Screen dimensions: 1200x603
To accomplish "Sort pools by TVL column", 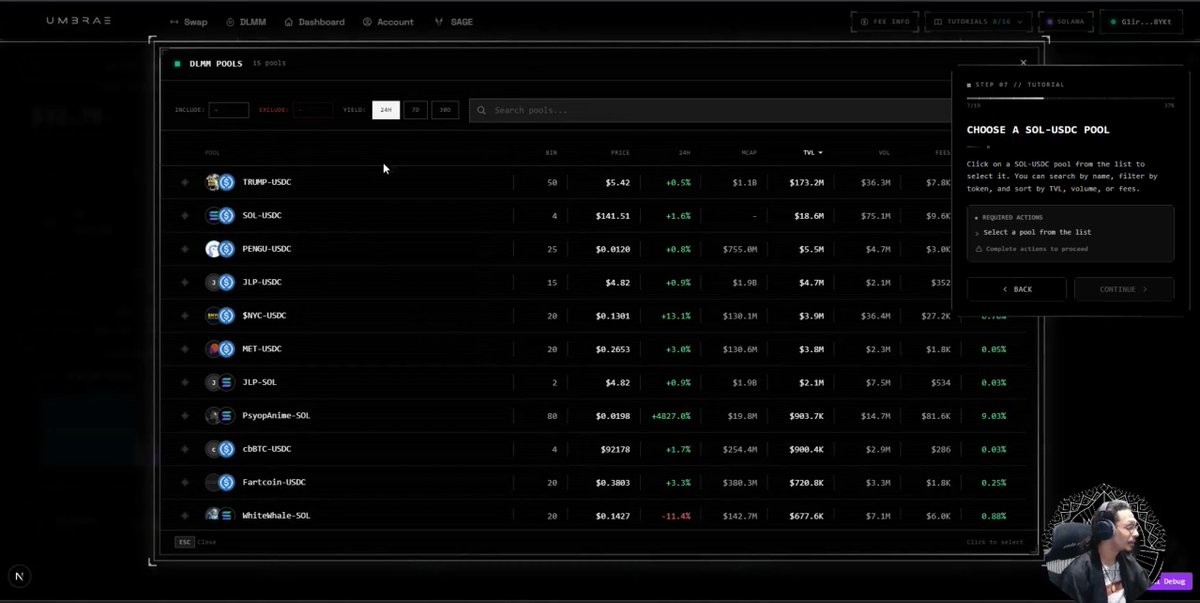I will point(813,153).
